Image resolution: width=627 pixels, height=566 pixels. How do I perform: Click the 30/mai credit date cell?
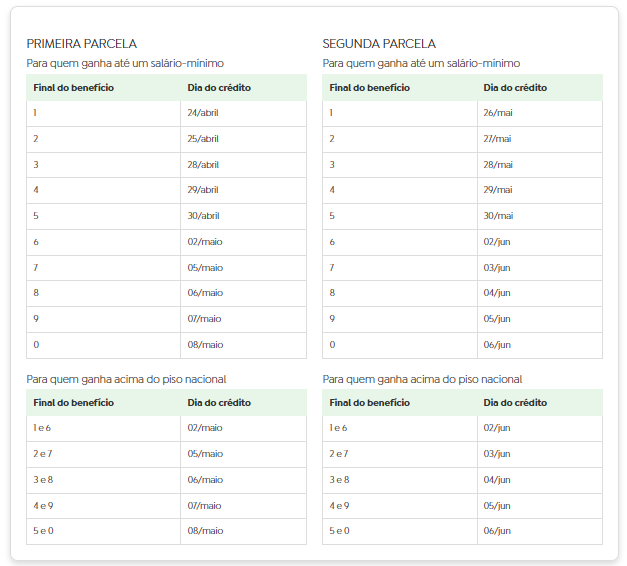[498, 216]
